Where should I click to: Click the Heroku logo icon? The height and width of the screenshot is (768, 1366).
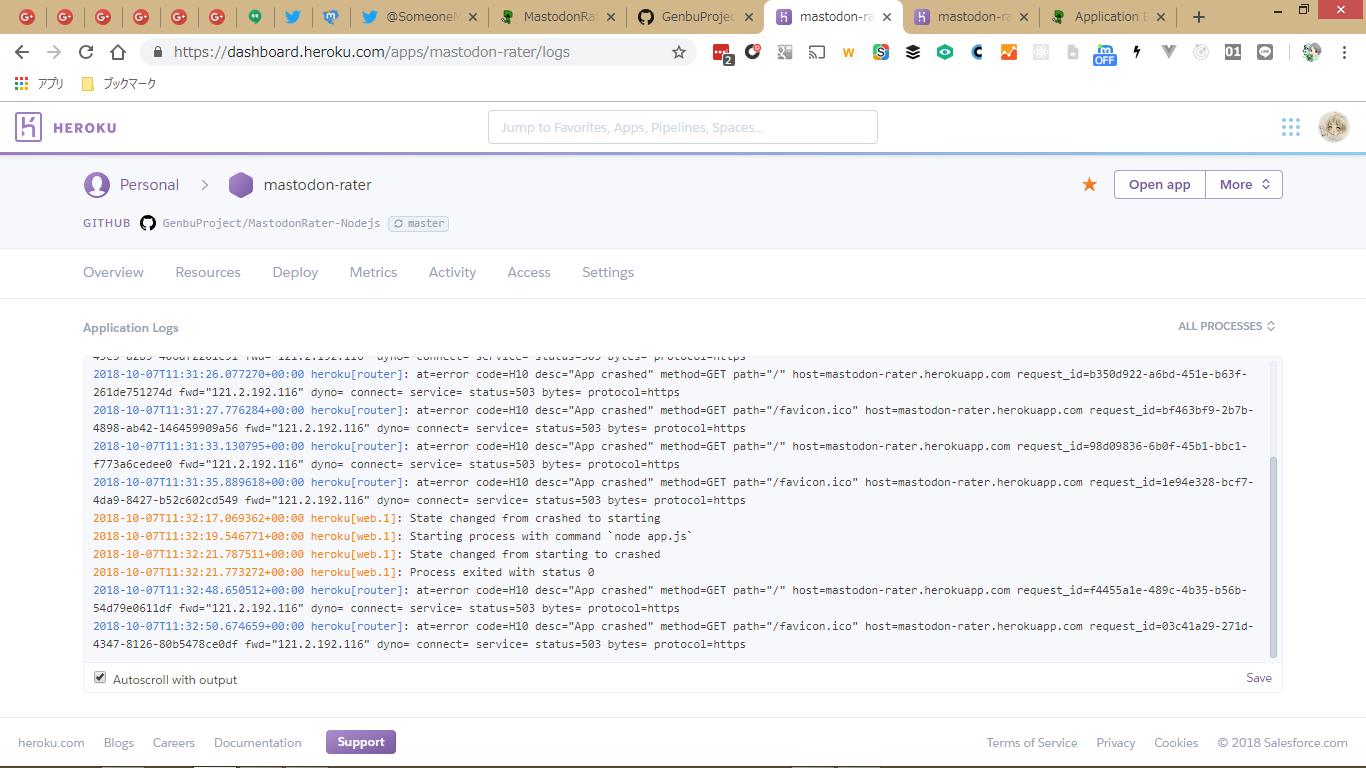pyautogui.click(x=29, y=127)
